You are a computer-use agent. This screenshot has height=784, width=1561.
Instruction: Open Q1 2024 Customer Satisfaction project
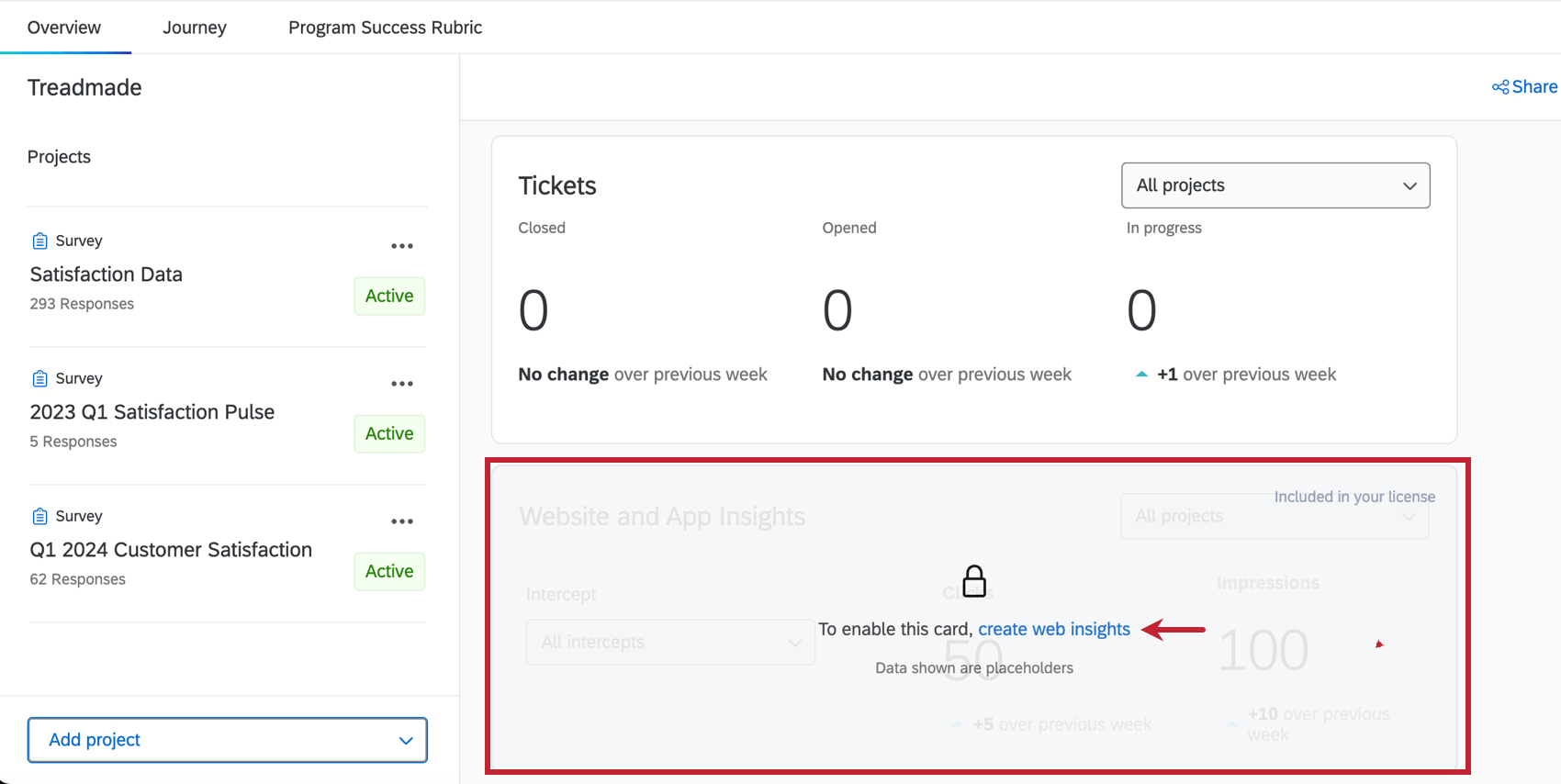pos(171,550)
